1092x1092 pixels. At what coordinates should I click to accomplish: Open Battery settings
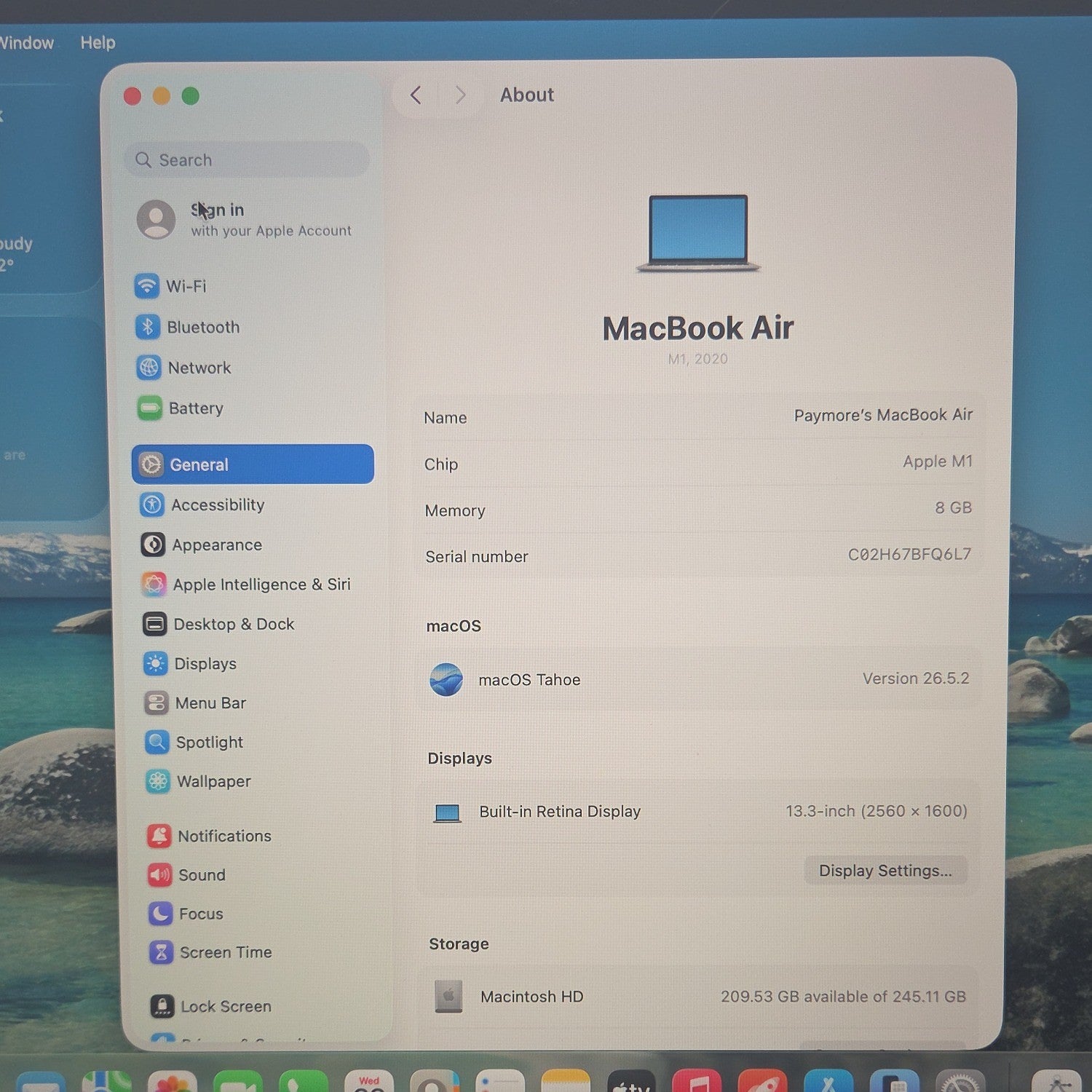[181, 408]
